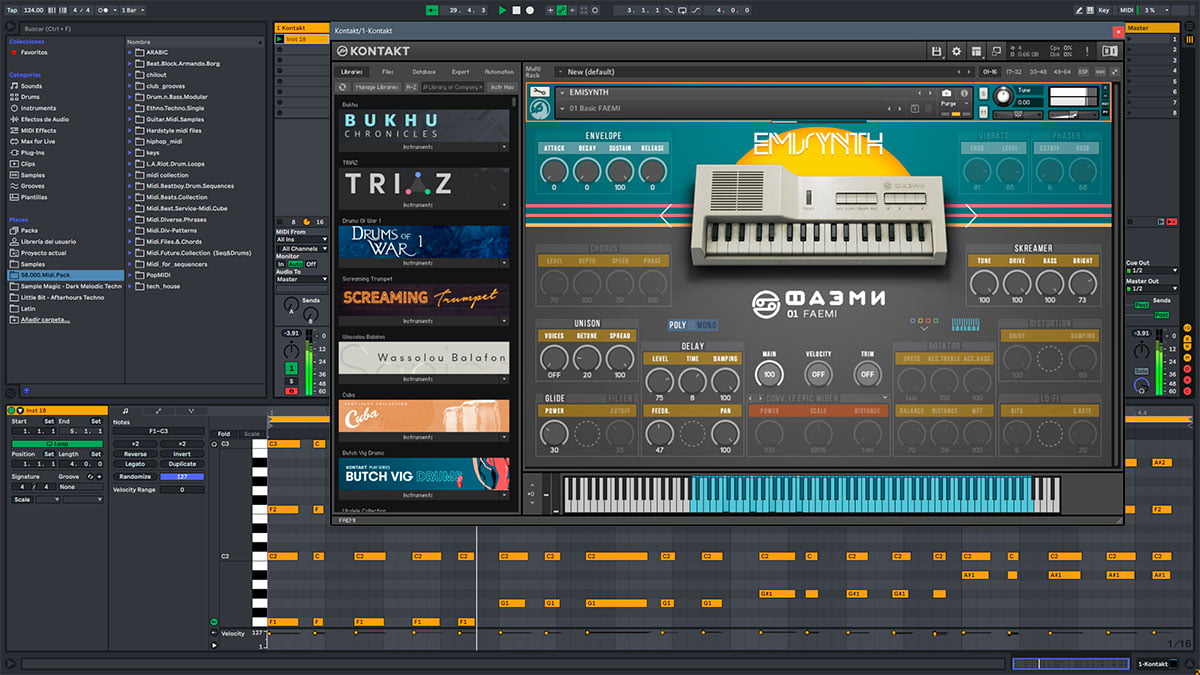This screenshot has height=675, width=1200.
Task: Toggle Fold in piano roll
Action: click(224, 434)
